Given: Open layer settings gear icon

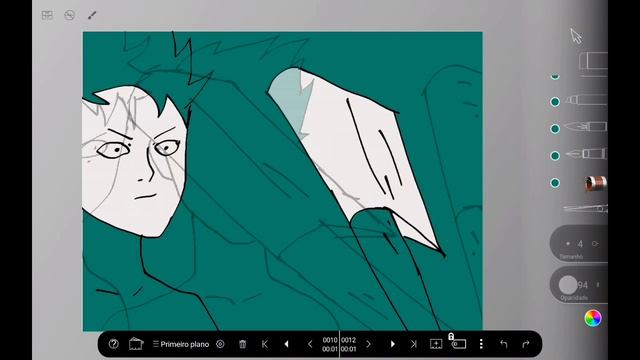Looking at the screenshot, I should point(220,344).
